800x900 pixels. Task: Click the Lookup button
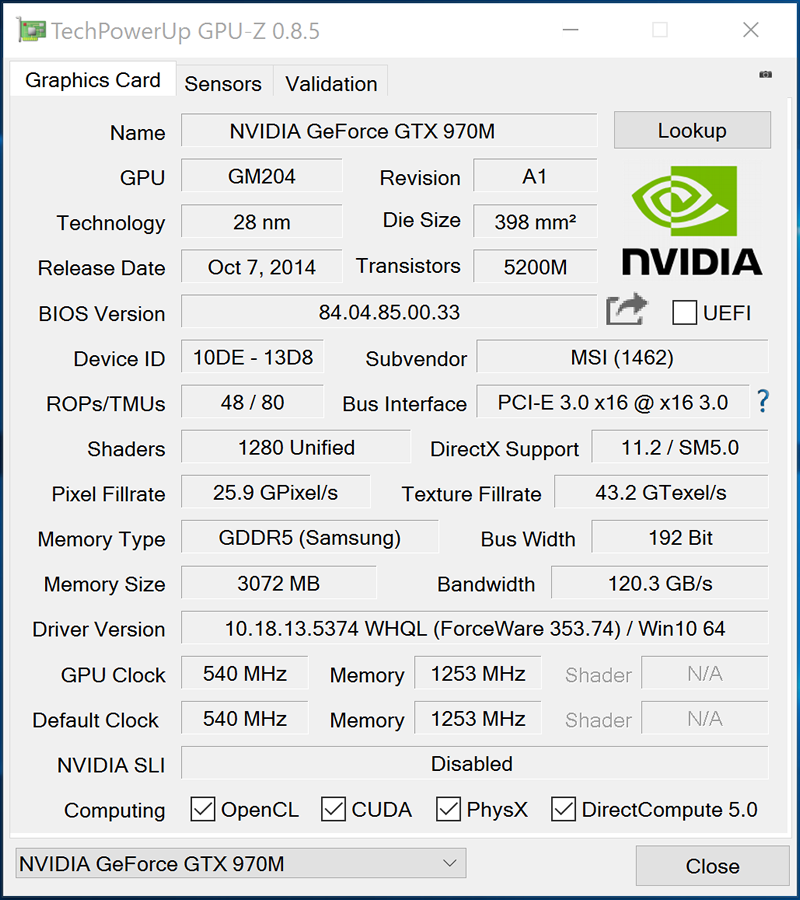pos(692,130)
